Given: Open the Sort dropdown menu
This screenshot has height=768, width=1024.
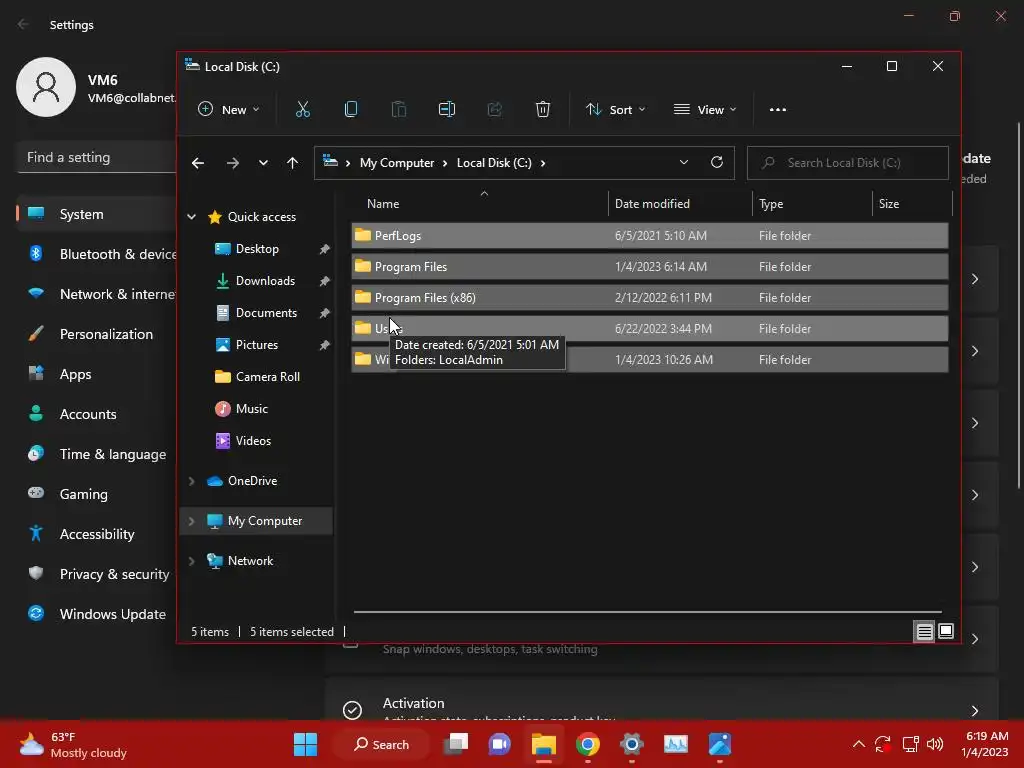Looking at the screenshot, I should click(615, 110).
